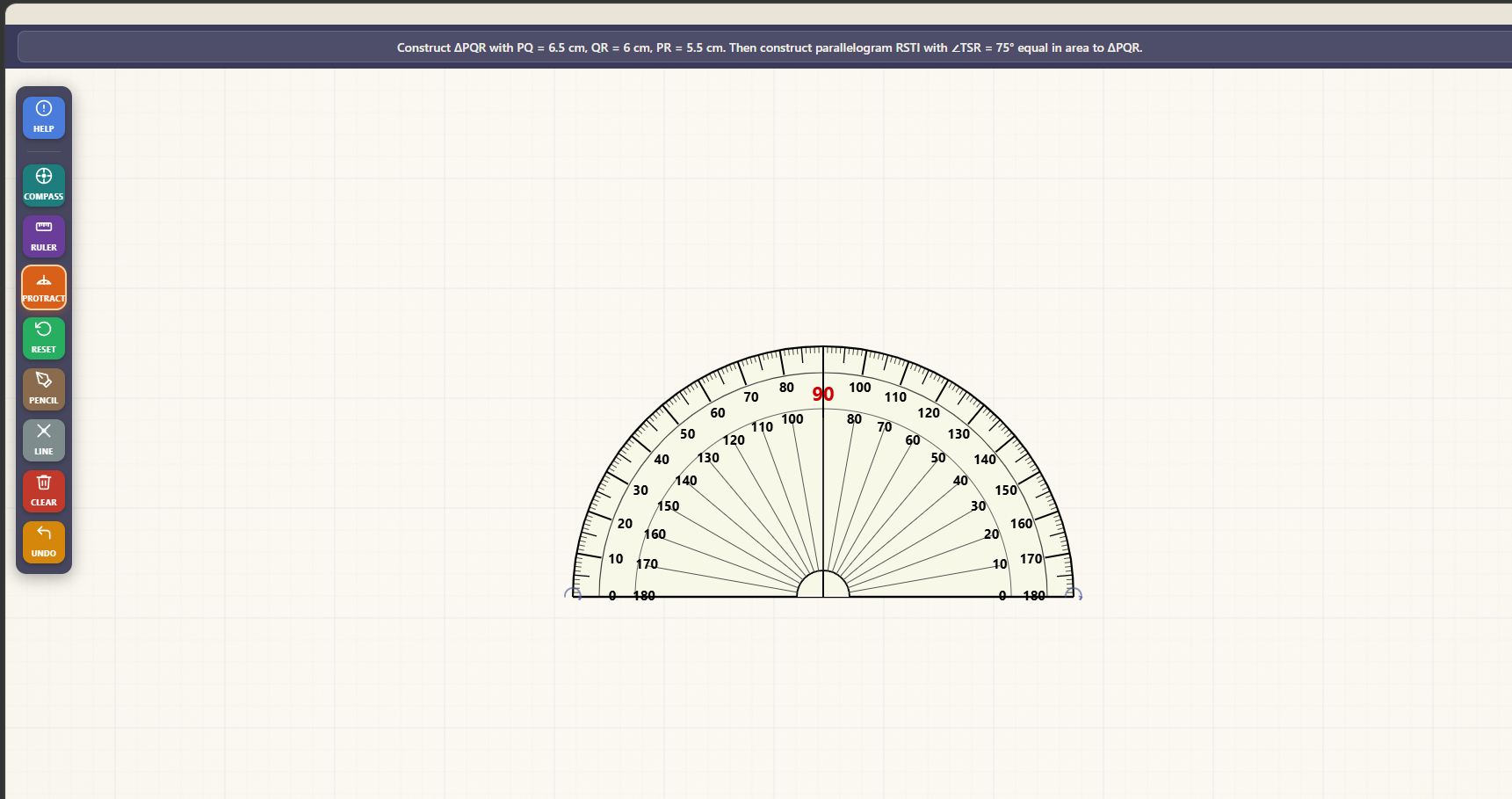Click the outer 180 label at baseline right
The image size is (1512, 799).
(1034, 596)
